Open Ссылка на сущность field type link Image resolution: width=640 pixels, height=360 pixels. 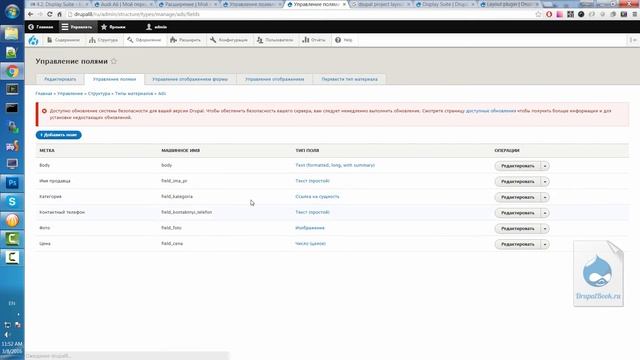pos(317,197)
